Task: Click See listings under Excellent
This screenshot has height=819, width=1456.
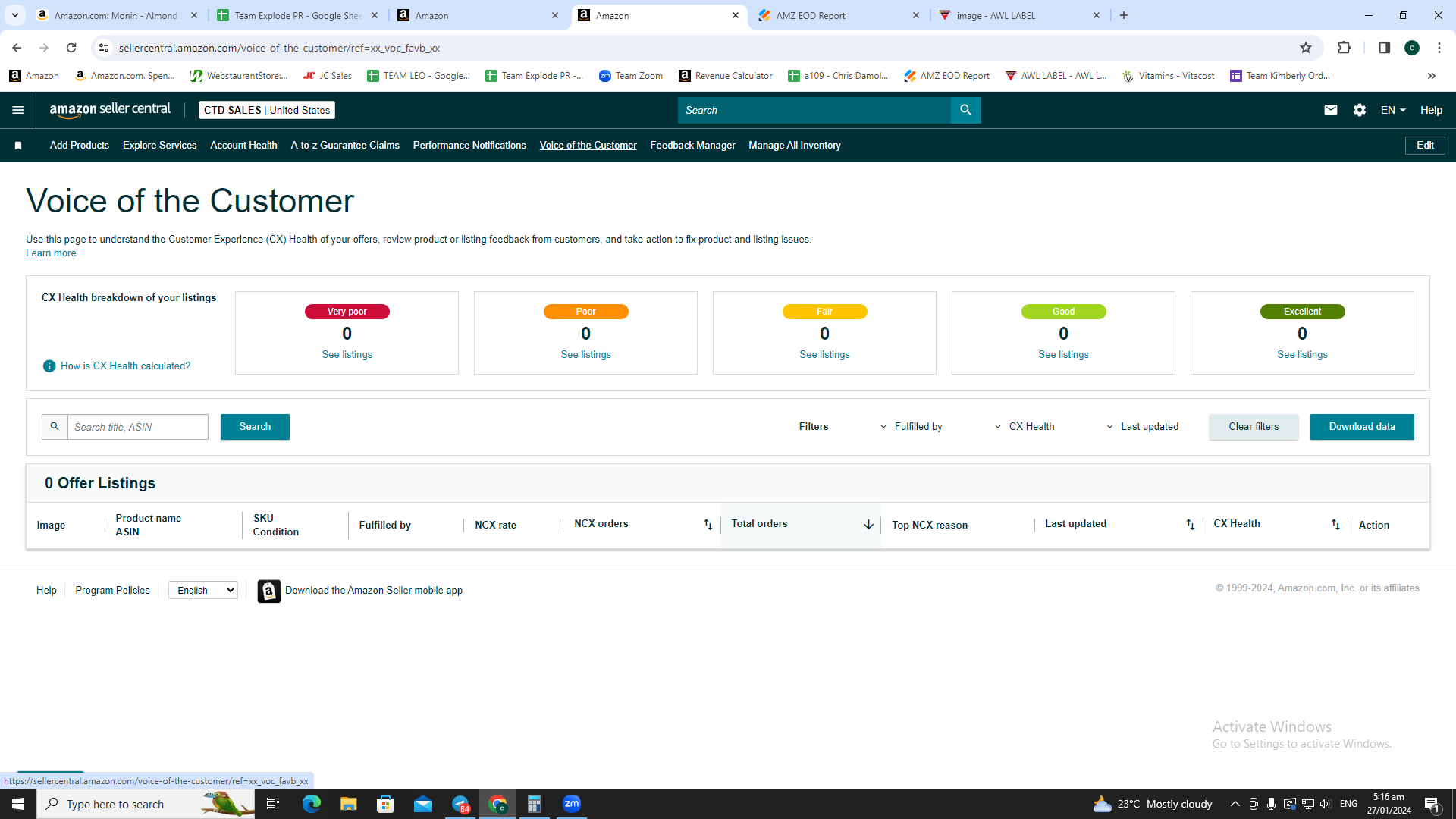Action: (1302, 355)
